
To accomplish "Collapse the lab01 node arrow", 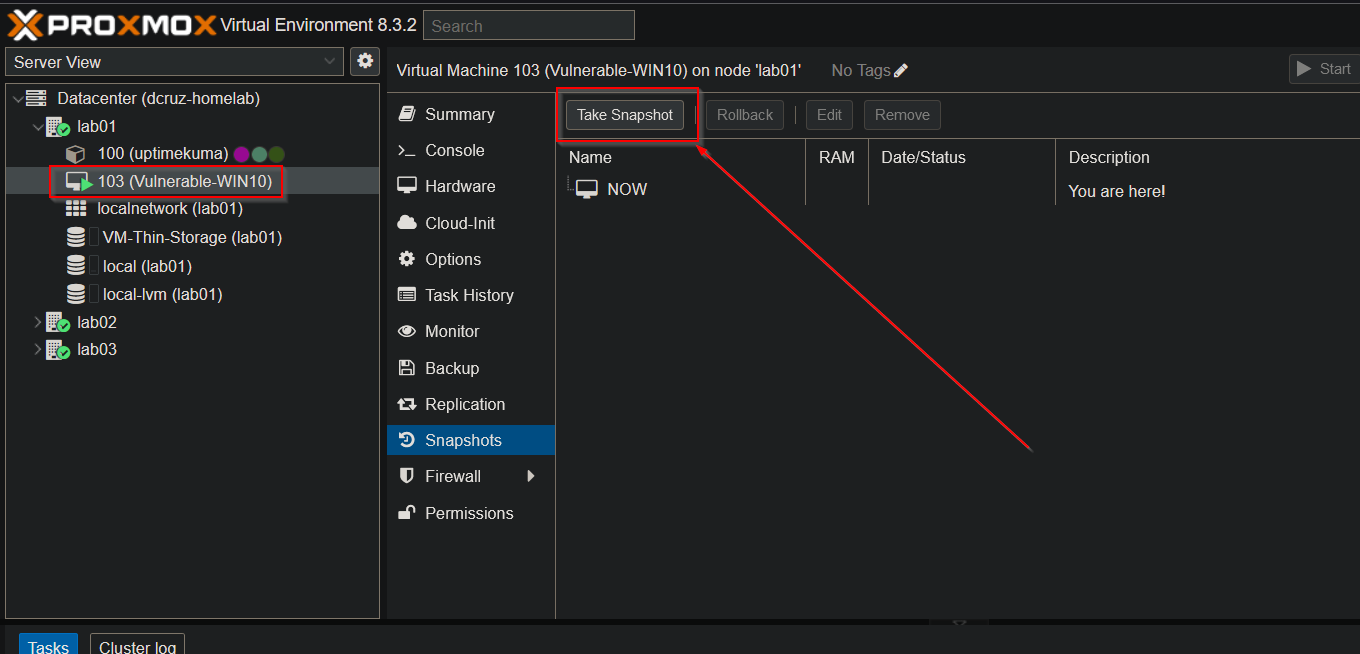I will 38,127.
